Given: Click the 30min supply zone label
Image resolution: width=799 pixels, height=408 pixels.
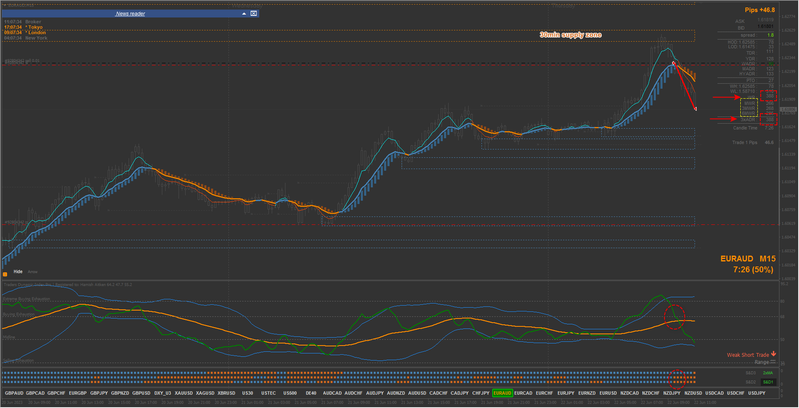Looking at the screenshot, I should pos(570,35).
